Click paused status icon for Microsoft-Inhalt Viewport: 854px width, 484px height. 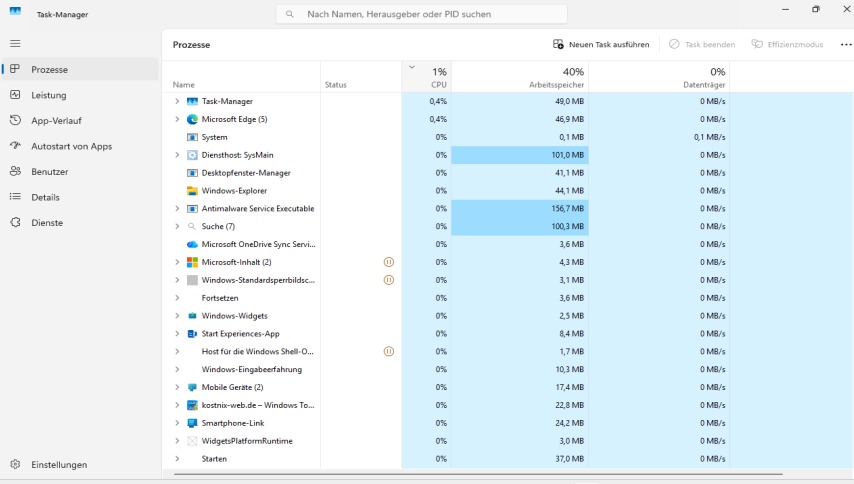[389, 262]
